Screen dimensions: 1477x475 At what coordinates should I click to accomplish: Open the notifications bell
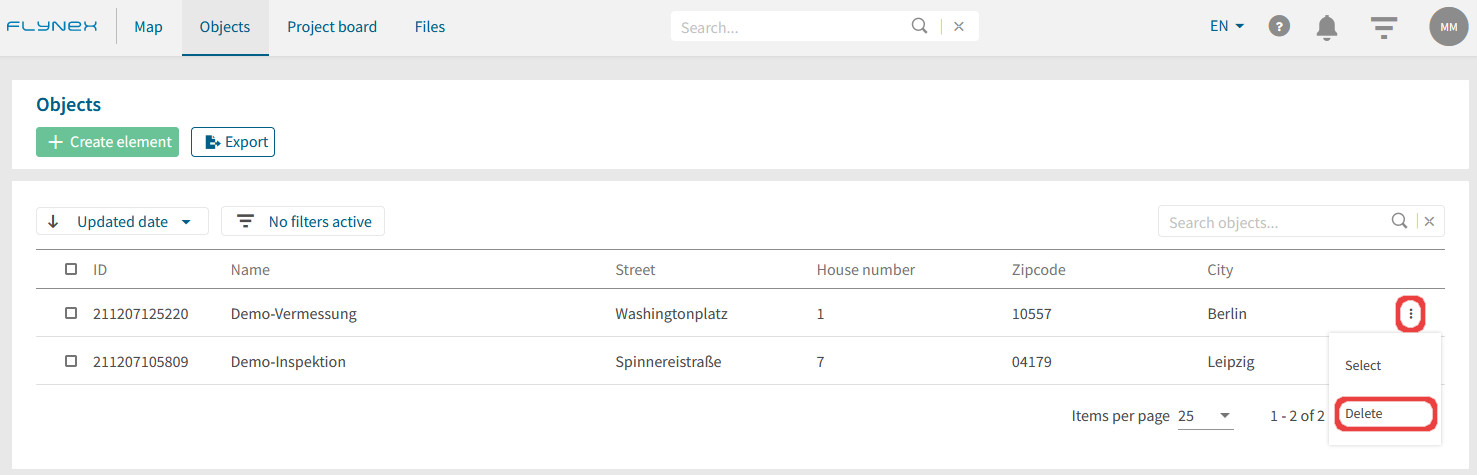pos(1327,27)
